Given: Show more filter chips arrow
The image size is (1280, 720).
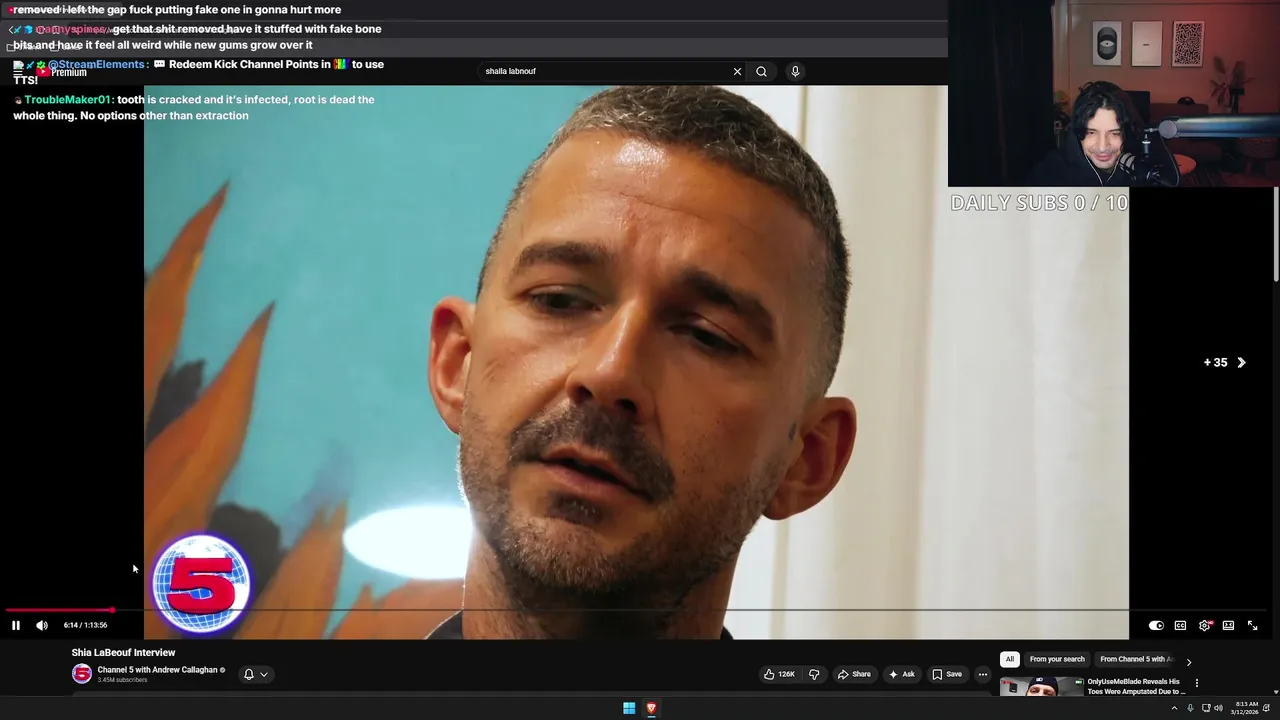Looking at the screenshot, I should click(1188, 661).
